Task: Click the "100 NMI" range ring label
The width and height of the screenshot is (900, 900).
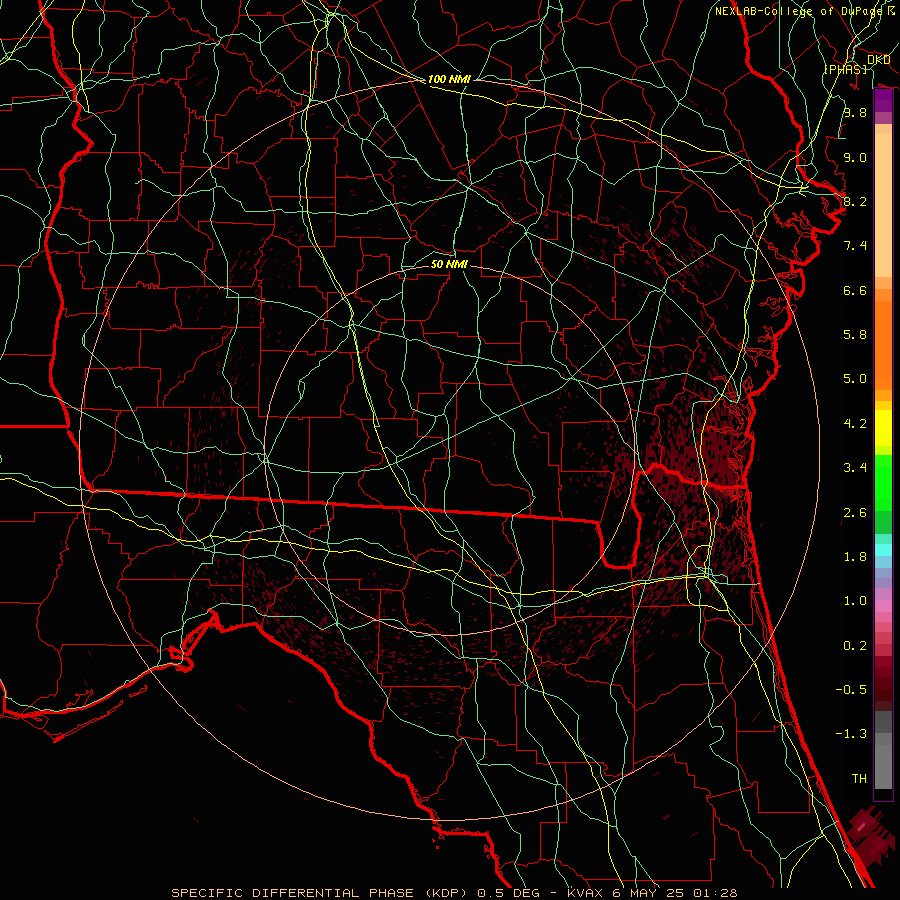Action: point(449,79)
